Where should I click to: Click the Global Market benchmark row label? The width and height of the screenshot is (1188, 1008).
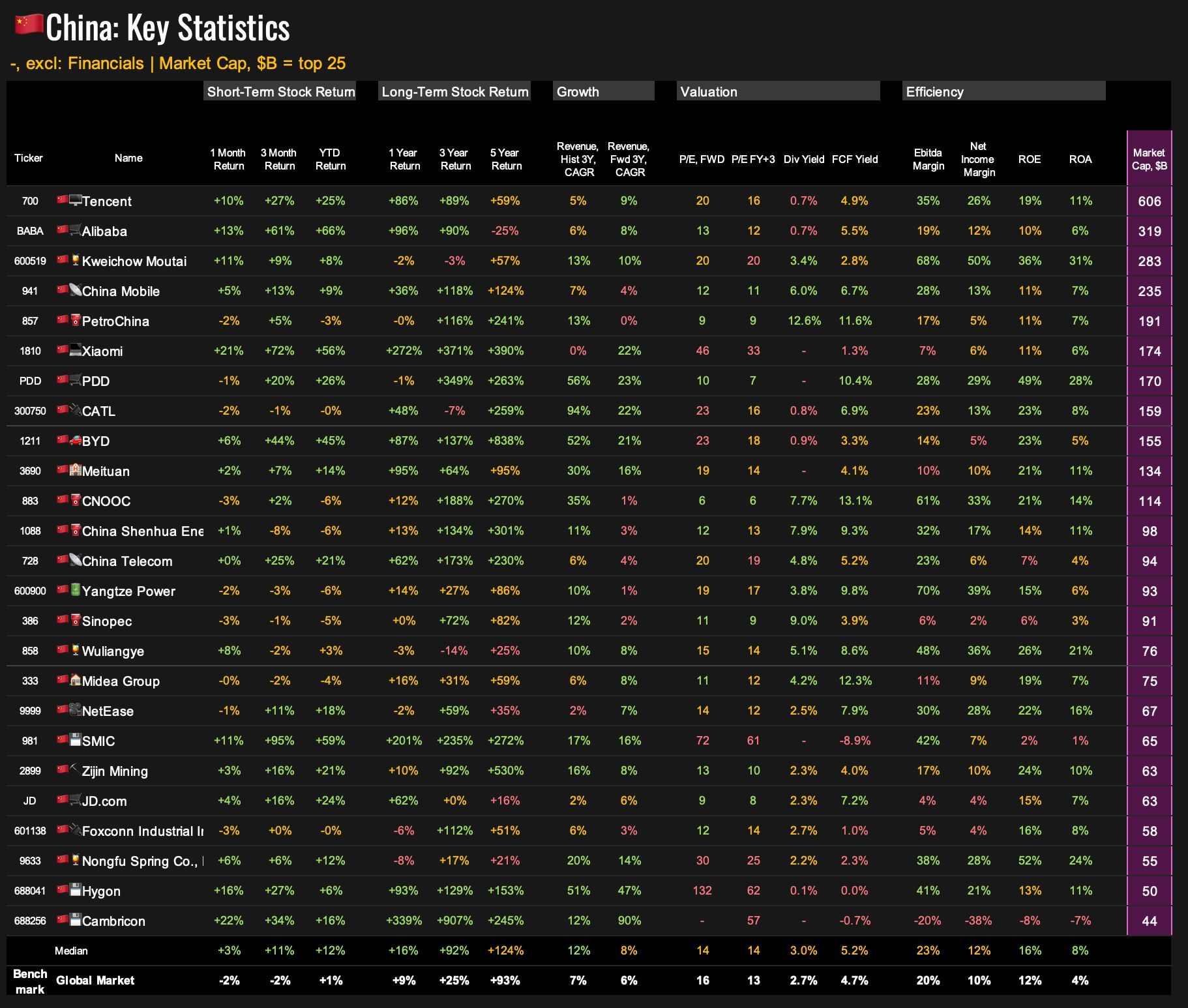(x=95, y=980)
